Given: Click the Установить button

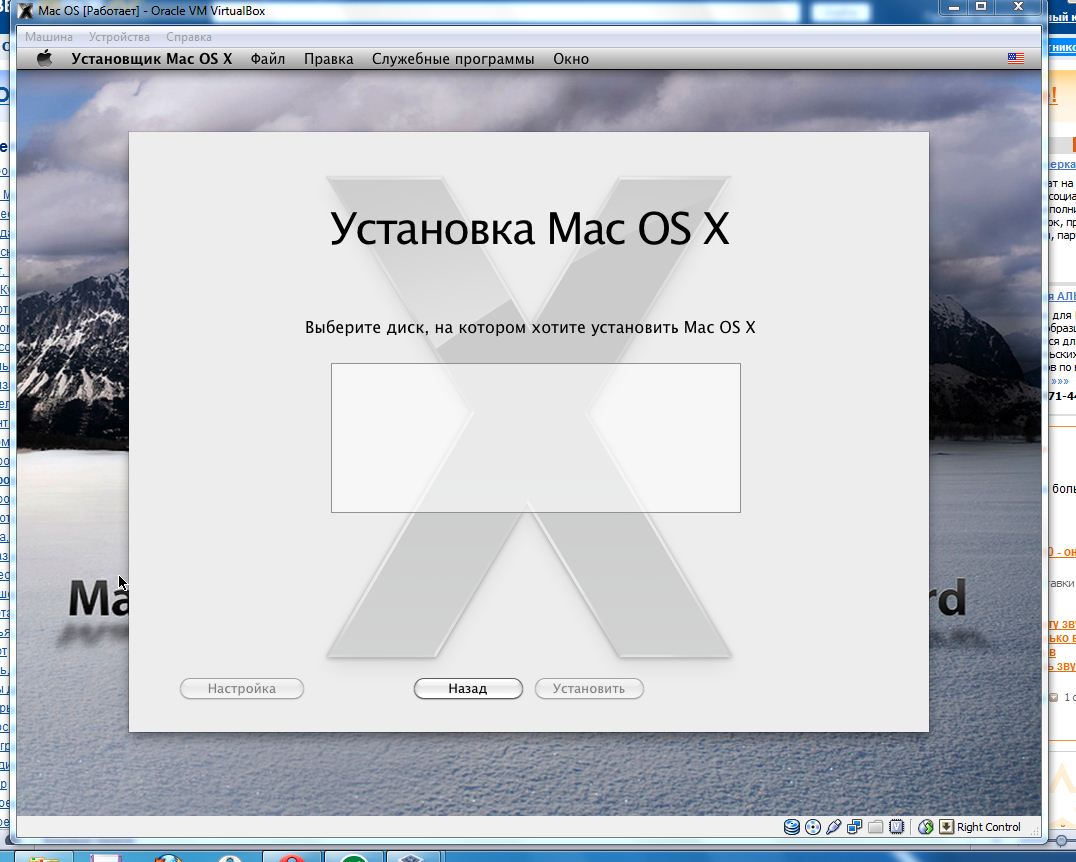Looking at the screenshot, I should click(589, 688).
